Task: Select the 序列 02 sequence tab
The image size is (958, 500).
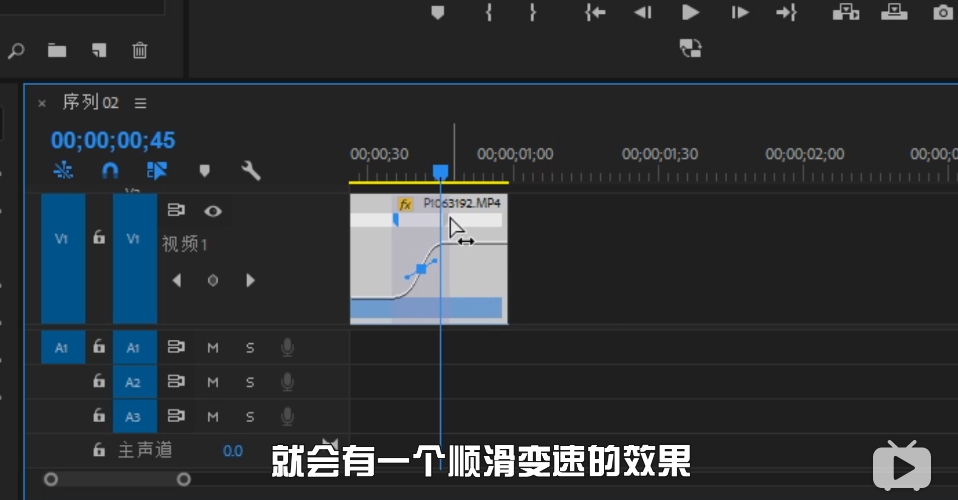Action: coord(90,102)
